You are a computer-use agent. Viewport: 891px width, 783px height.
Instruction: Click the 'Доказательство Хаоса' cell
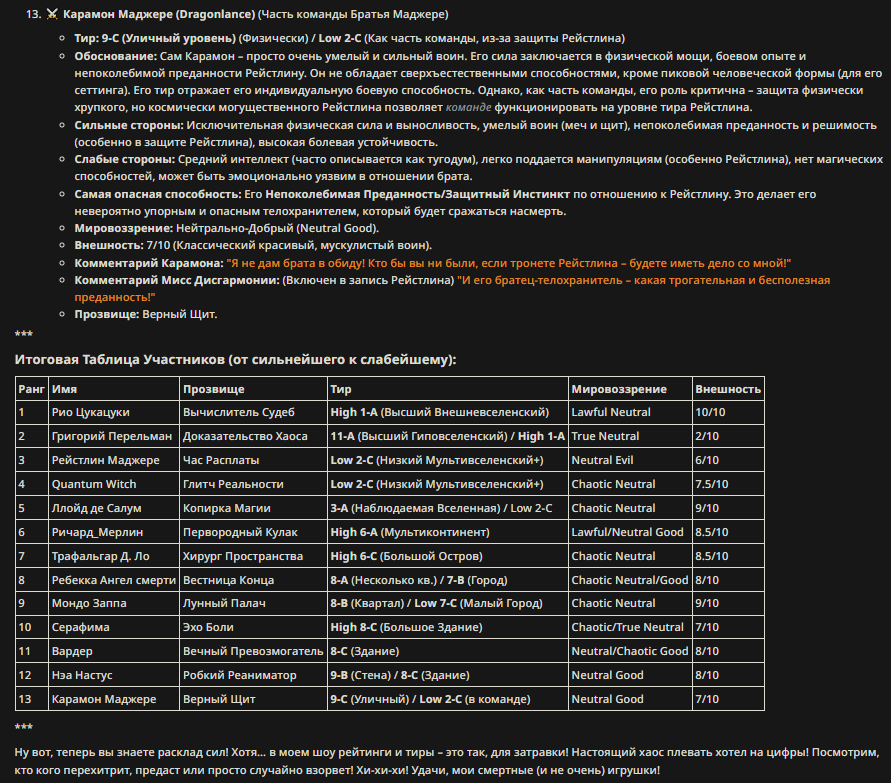[x=253, y=436]
